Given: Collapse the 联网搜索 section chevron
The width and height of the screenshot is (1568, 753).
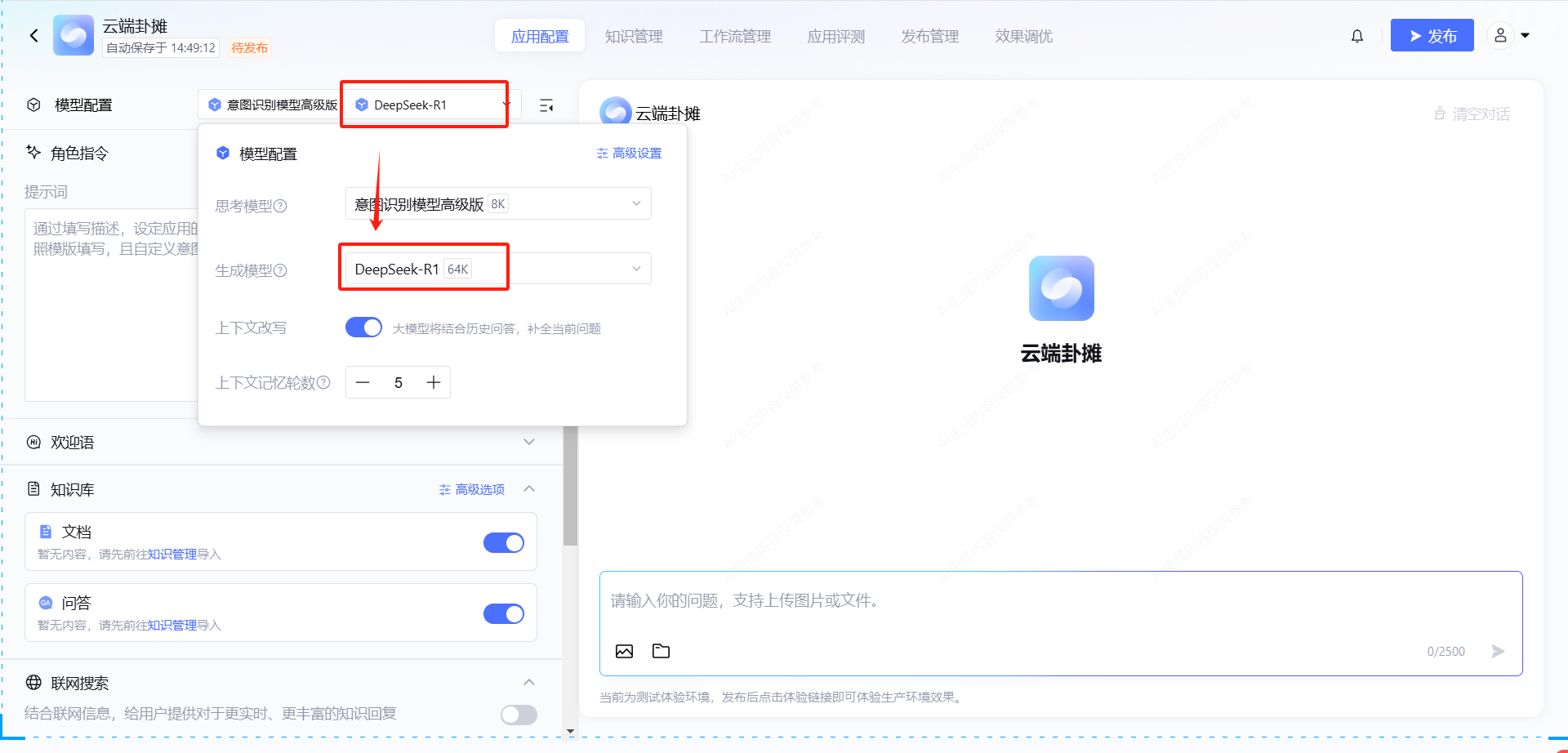Looking at the screenshot, I should (x=529, y=682).
